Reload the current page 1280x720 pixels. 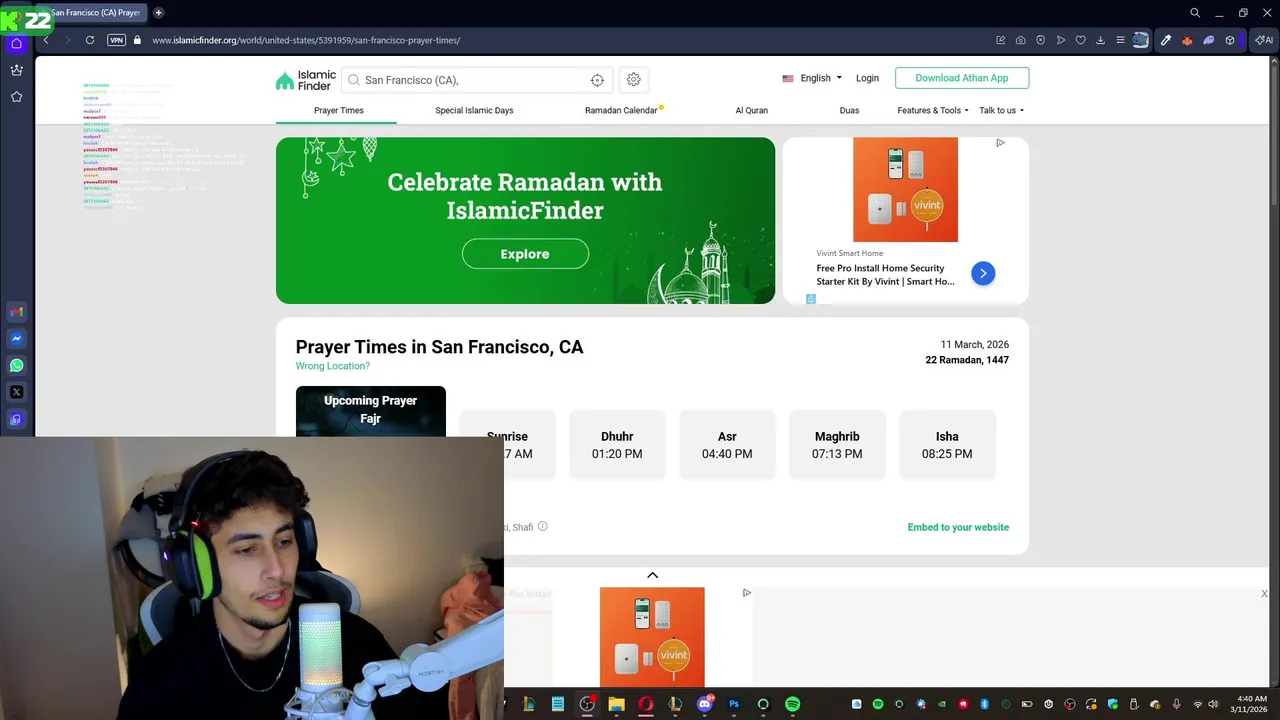tap(90, 40)
